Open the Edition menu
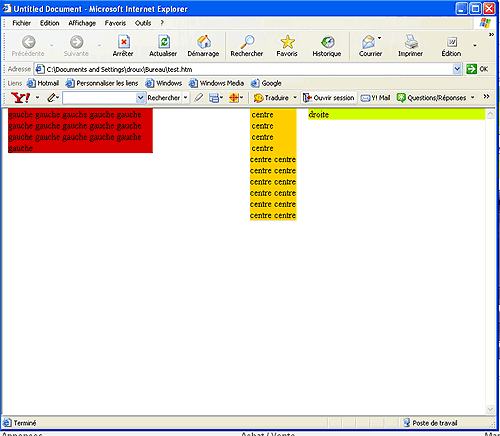Image resolution: width=500 pixels, height=436 pixels. (x=50, y=23)
